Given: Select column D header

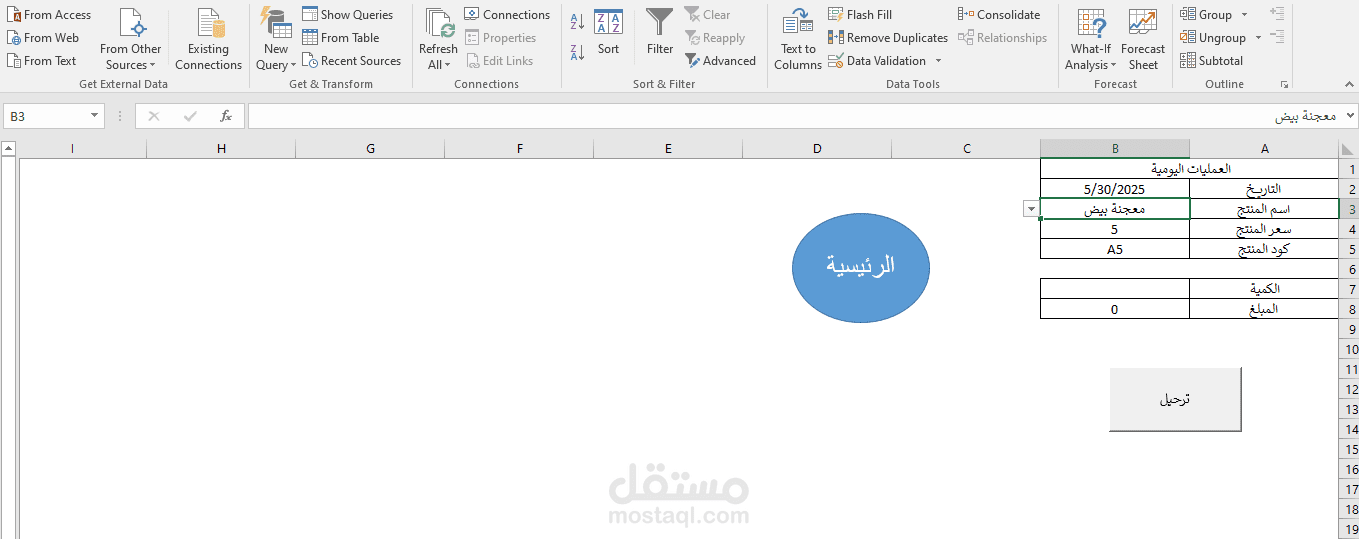Looking at the screenshot, I should point(817,149).
